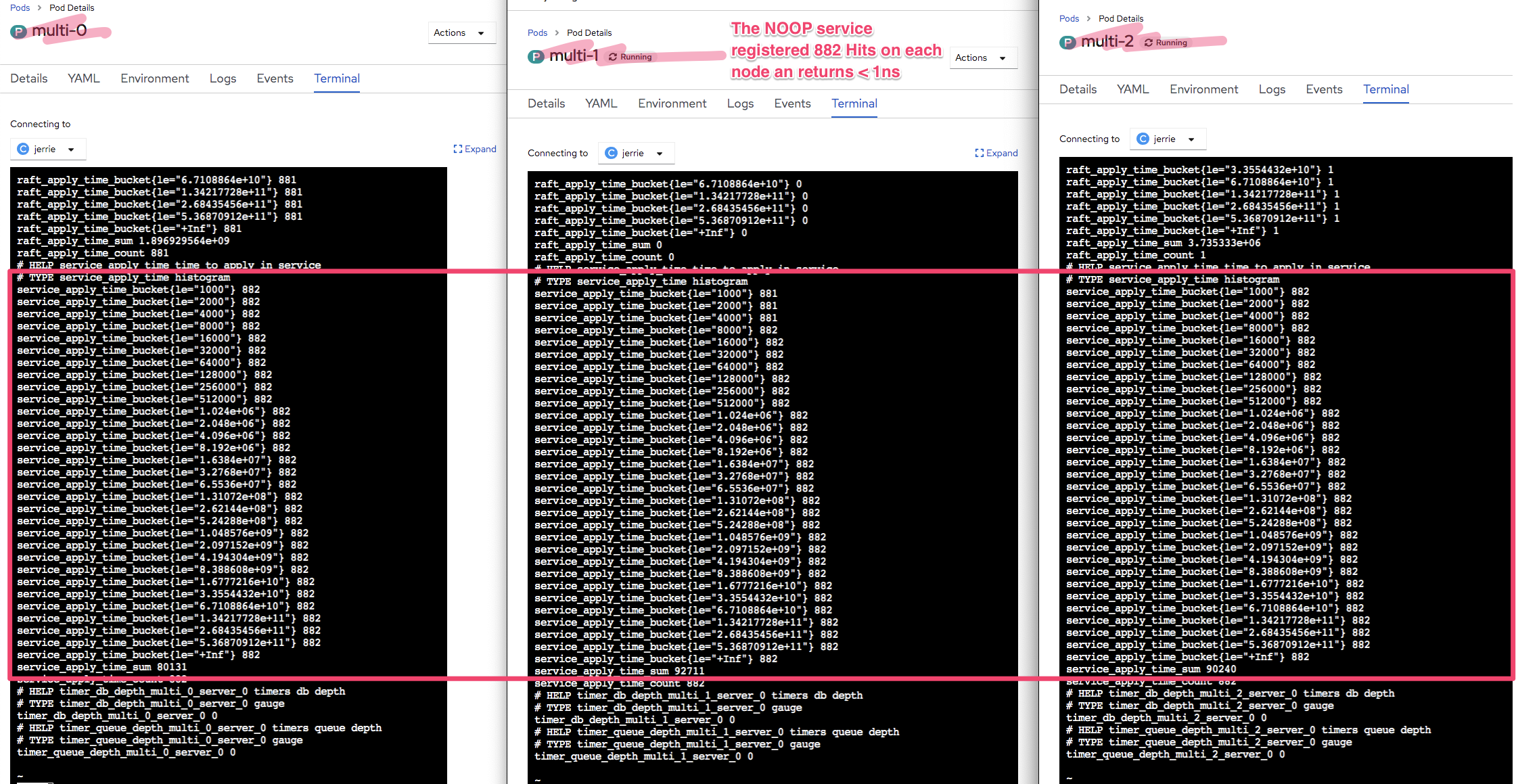The height and width of the screenshot is (784, 1516).
Task: Click the P pod icon next to multi-2
Action: 1067,41
